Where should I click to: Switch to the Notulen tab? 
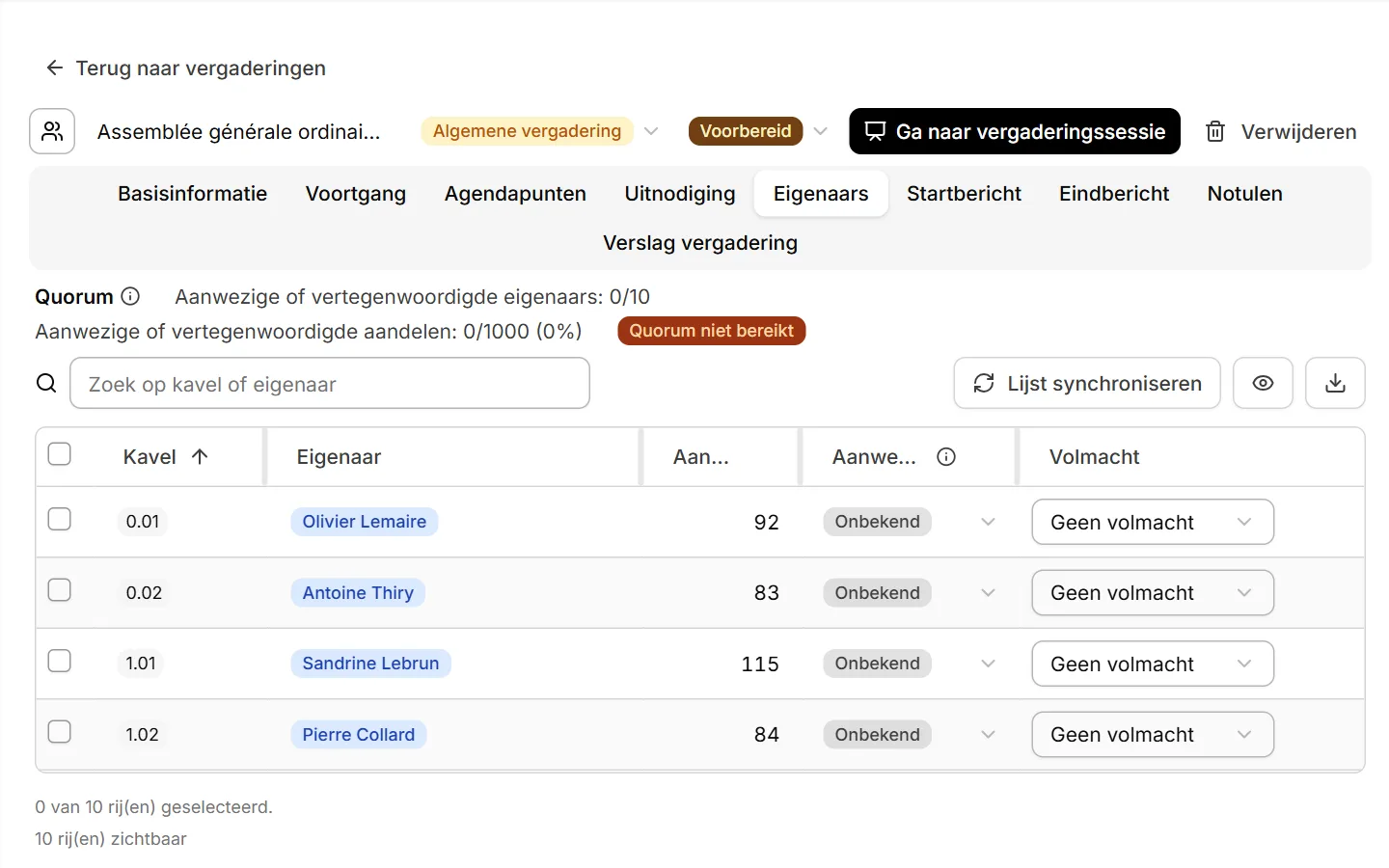(1245, 193)
